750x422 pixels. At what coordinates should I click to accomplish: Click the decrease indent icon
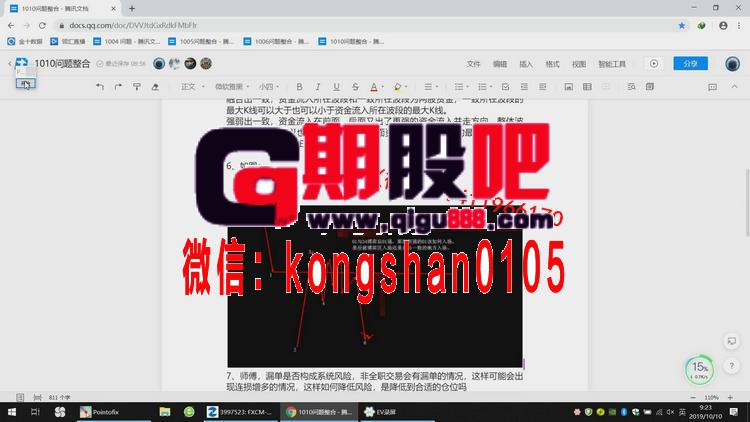point(524,87)
